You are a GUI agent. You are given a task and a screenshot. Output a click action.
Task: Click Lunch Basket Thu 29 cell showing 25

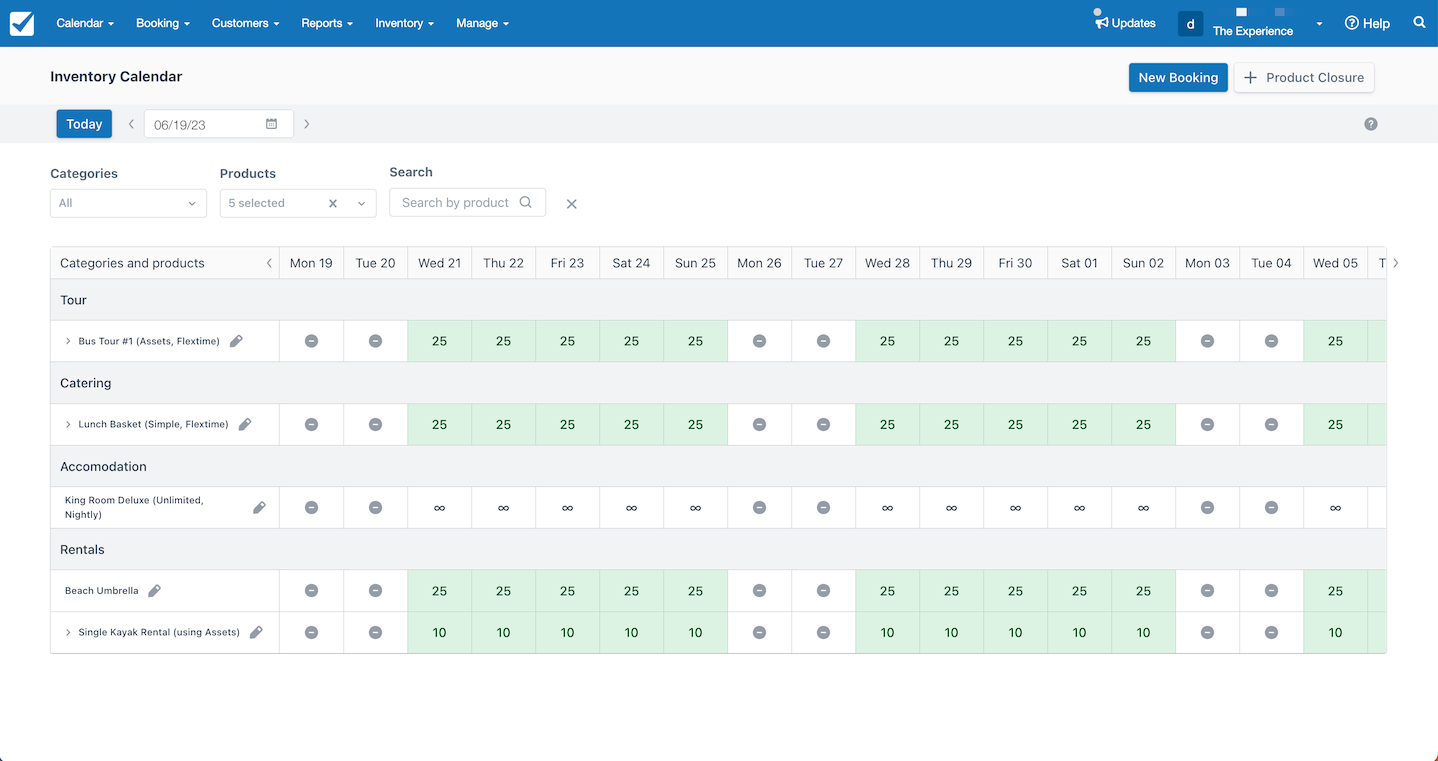click(x=951, y=424)
